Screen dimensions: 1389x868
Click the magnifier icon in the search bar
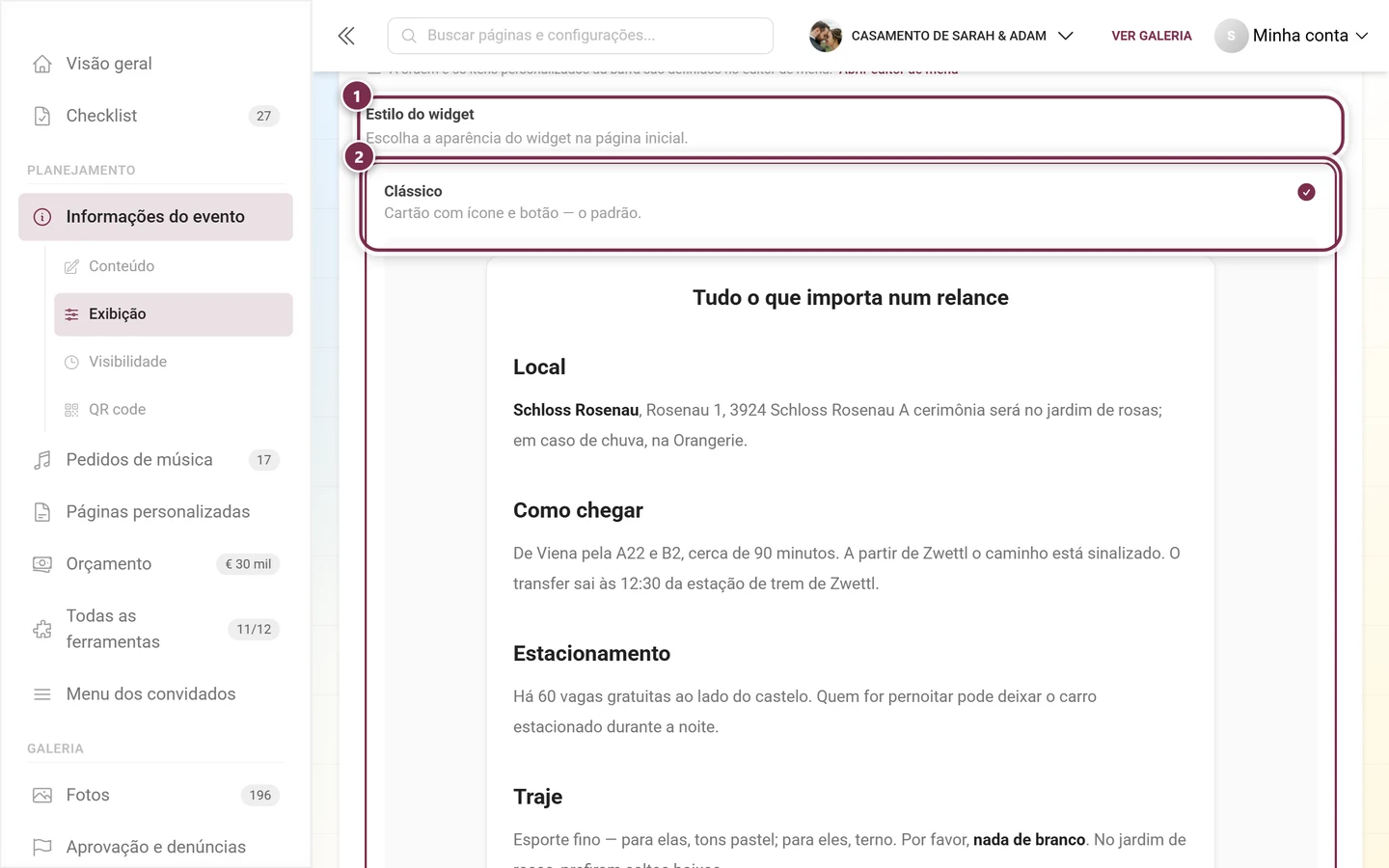coord(409,36)
